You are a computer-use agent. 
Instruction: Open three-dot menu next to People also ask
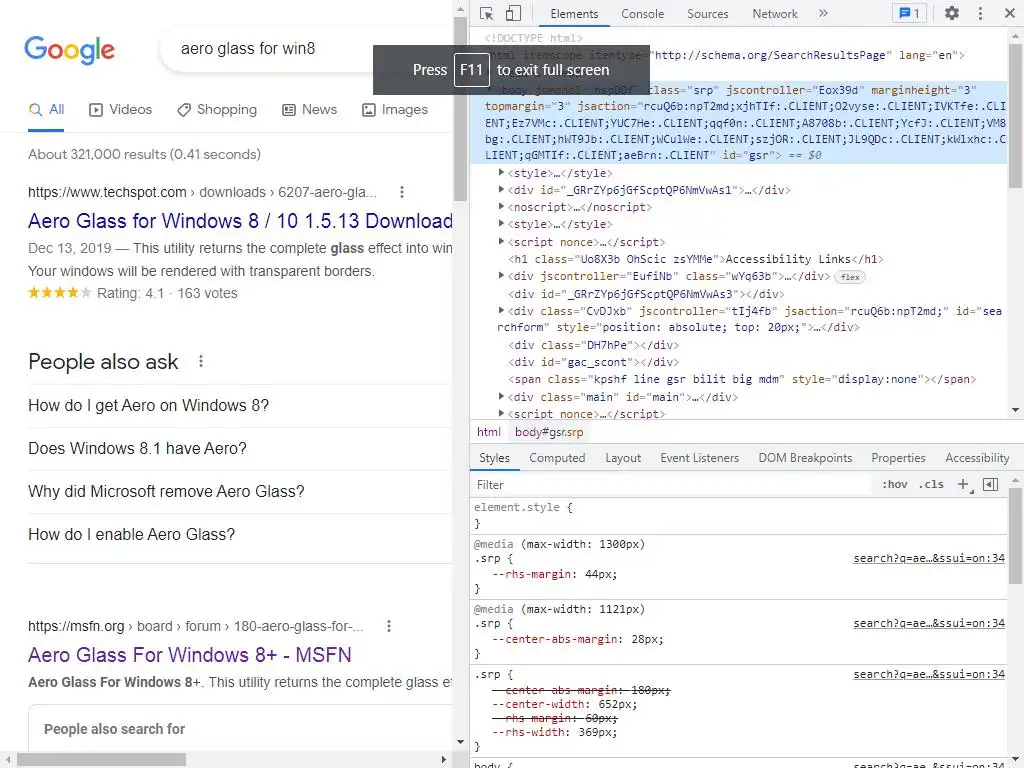[200, 361]
